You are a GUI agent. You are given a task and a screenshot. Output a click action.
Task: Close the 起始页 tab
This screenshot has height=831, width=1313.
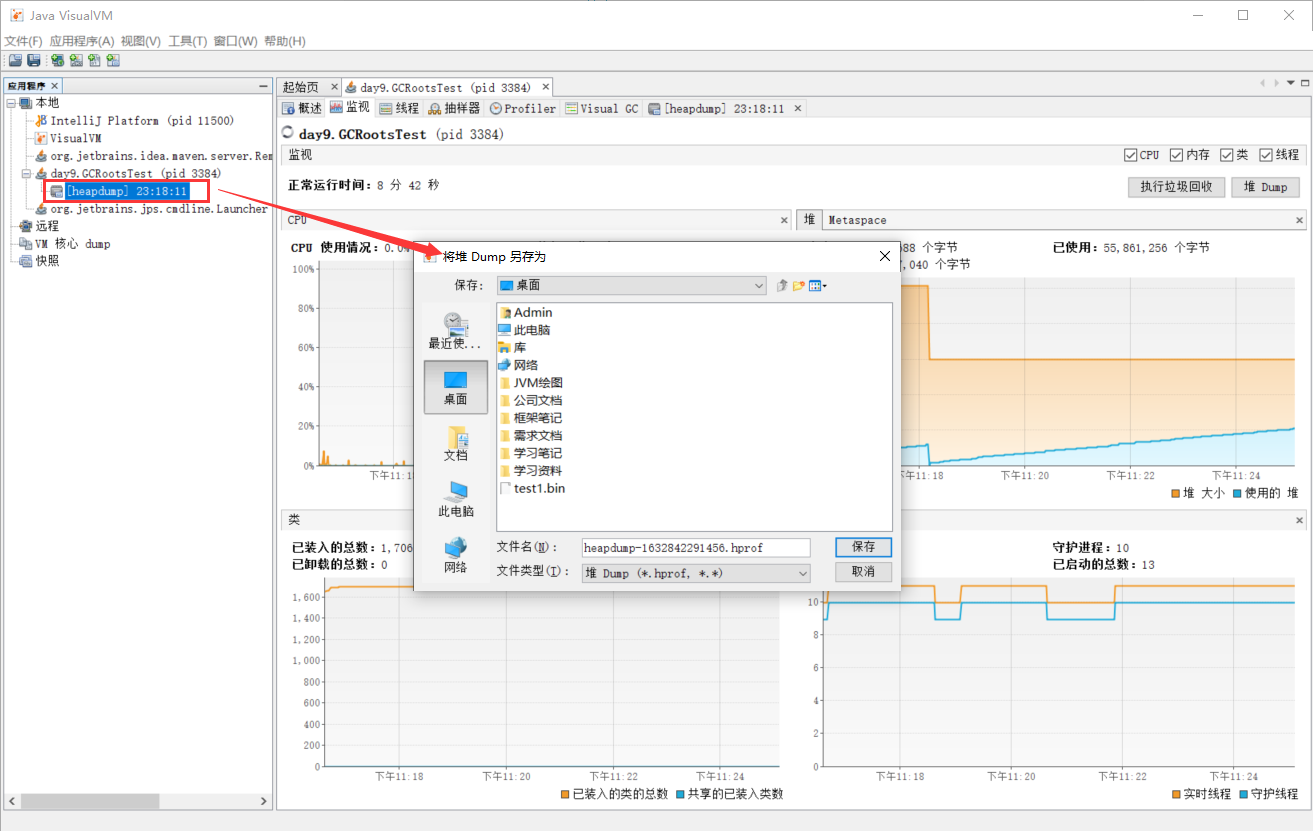(334, 88)
